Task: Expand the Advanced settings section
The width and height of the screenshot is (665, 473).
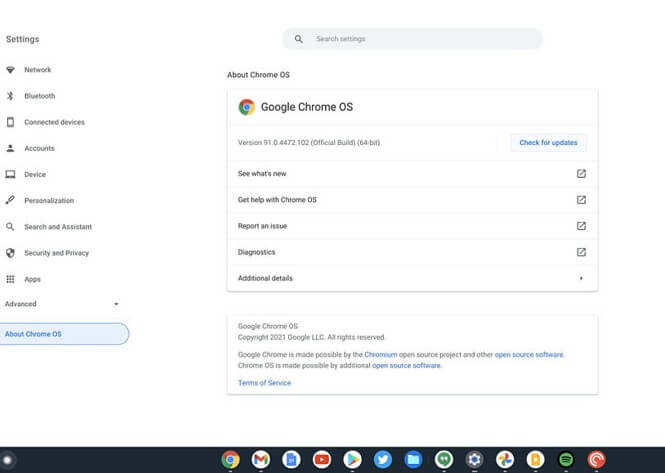Action: pyautogui.click(x=60, y=304)
